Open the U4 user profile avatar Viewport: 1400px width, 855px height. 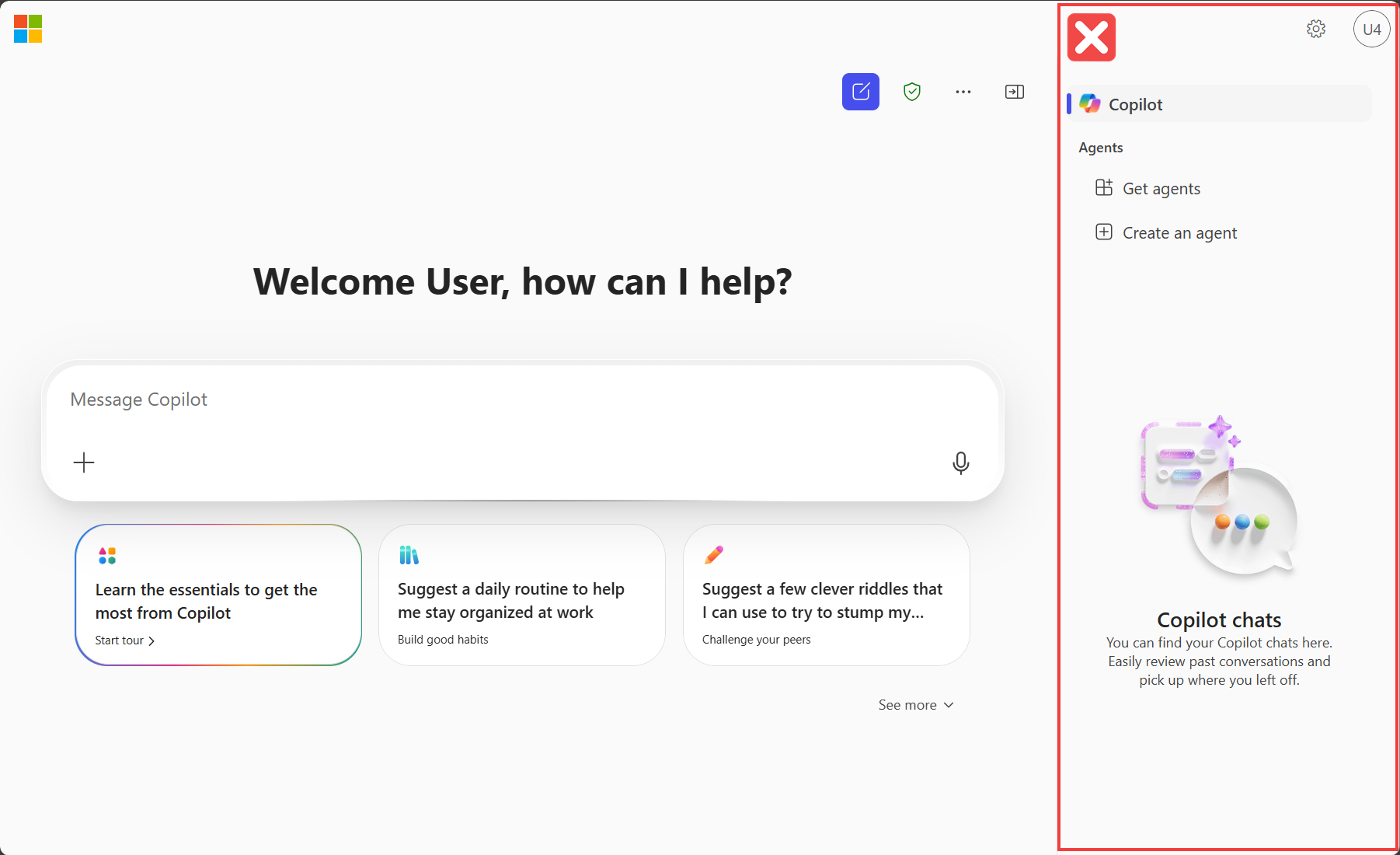[x=1370, y=30]
